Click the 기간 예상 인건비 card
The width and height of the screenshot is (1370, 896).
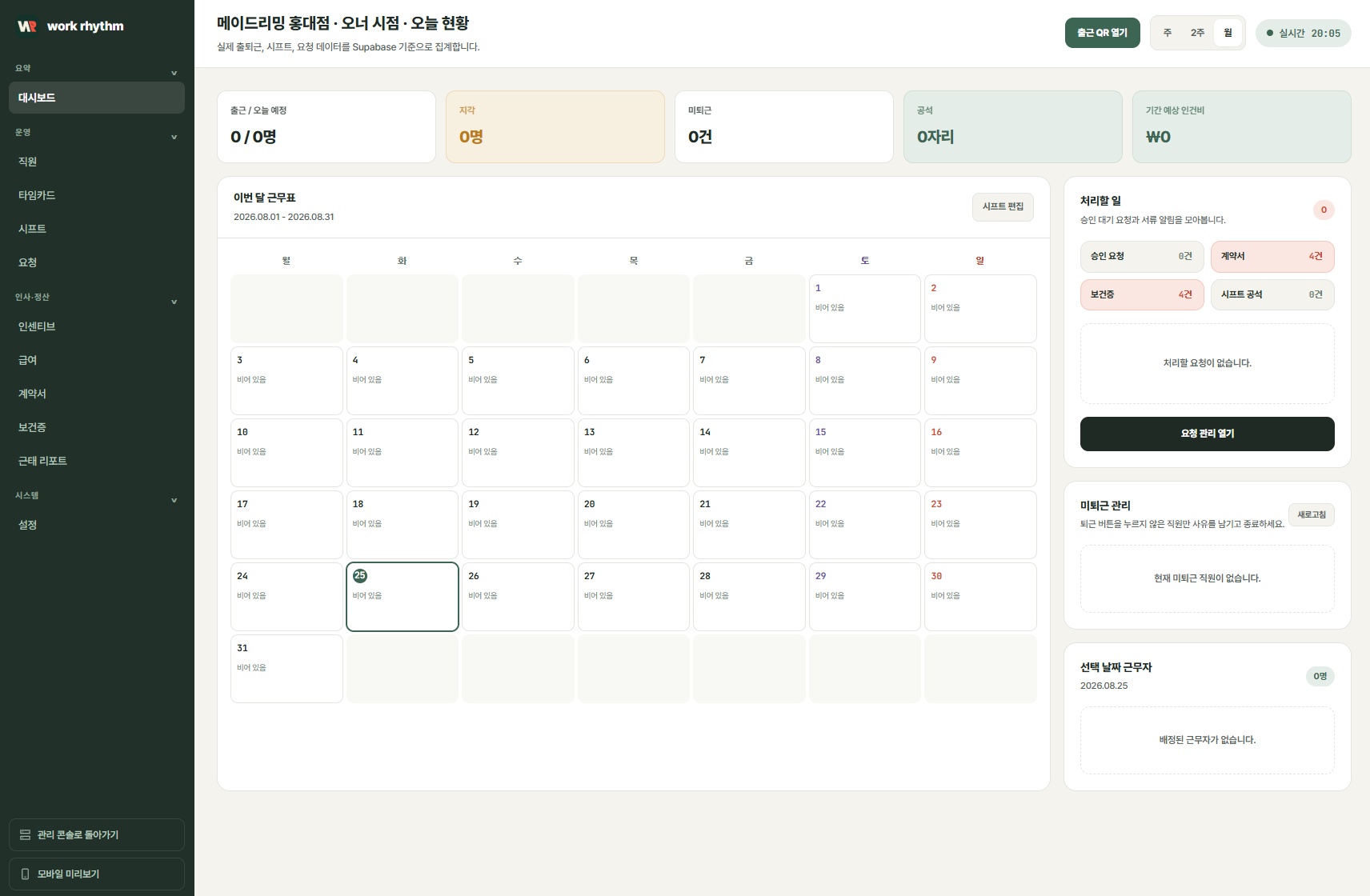coord(1242,126)
